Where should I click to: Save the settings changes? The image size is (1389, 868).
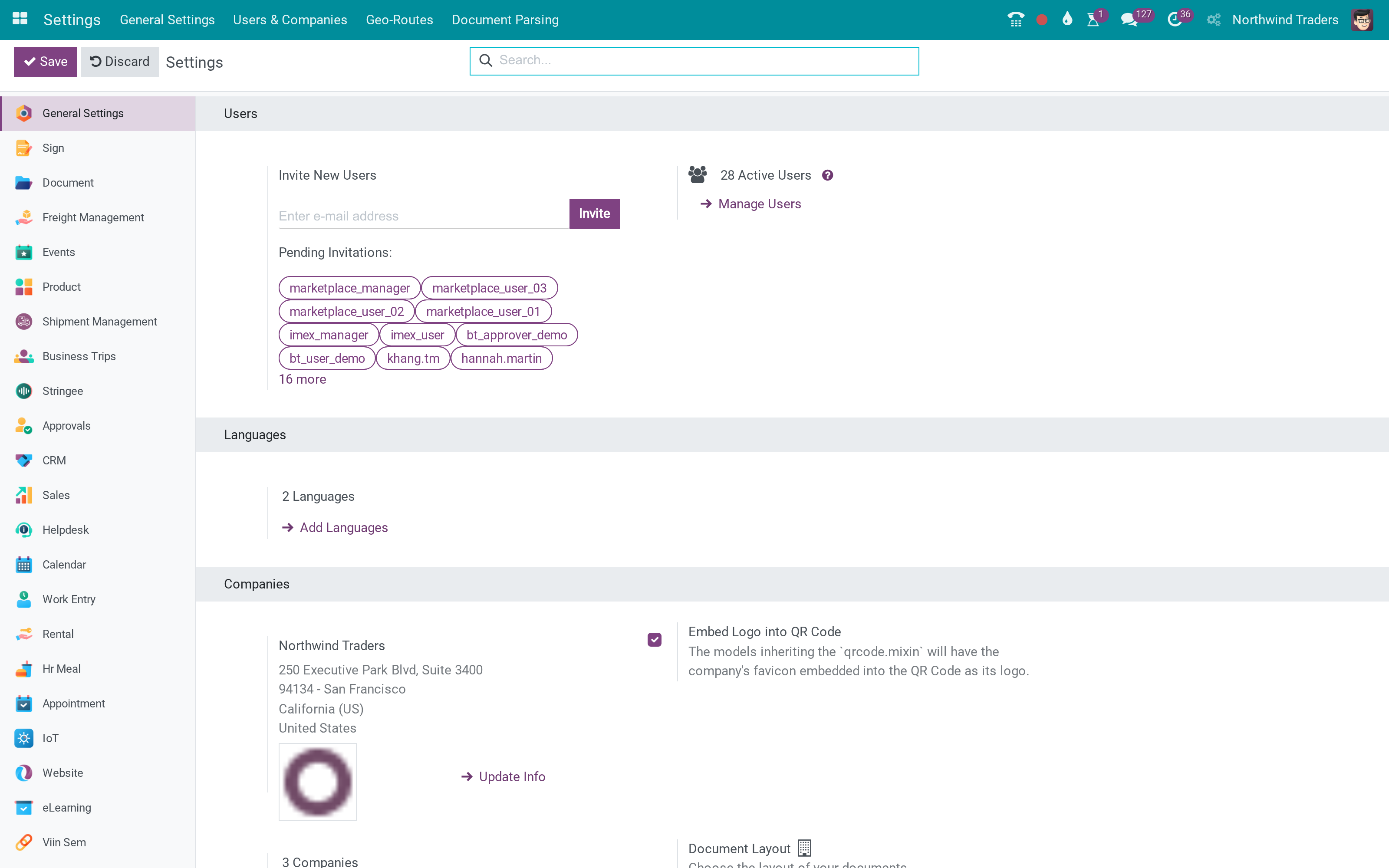[x=45, y=62]
